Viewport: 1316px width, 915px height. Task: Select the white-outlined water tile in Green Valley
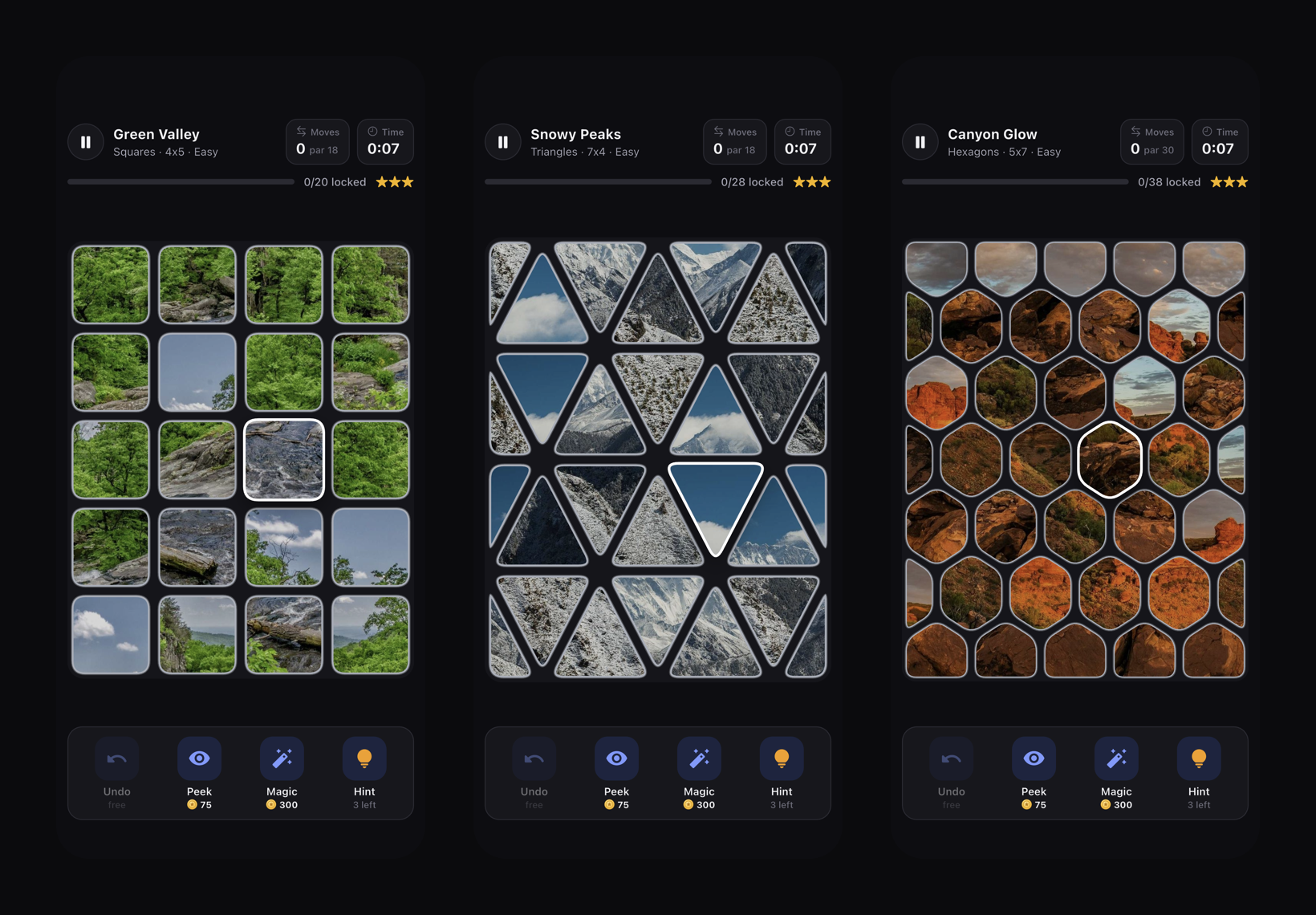(284, 460)
